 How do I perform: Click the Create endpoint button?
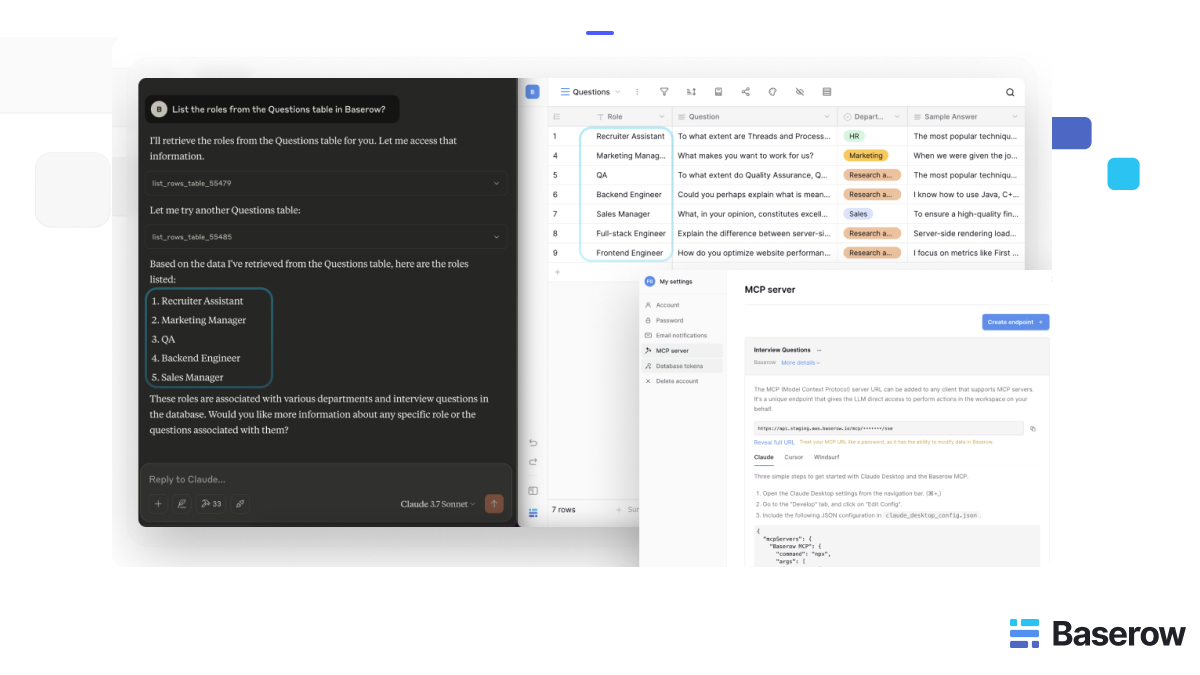point(1016,322)
